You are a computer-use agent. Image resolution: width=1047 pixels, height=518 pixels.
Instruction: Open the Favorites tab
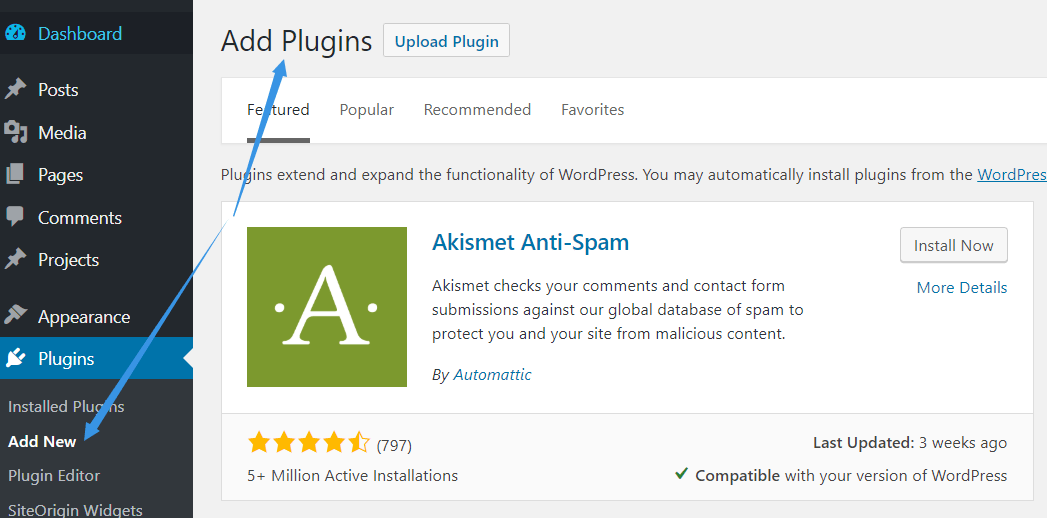pyautogui.click(x=592, y=109)
